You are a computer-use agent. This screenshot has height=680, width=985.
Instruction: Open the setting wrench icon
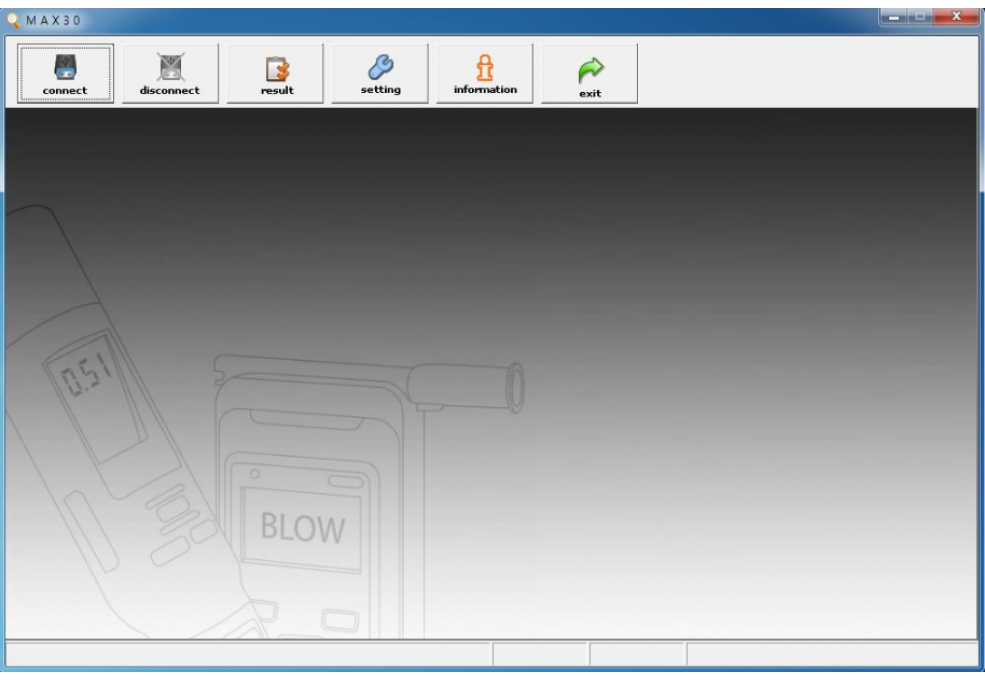(x=380, y=66)
